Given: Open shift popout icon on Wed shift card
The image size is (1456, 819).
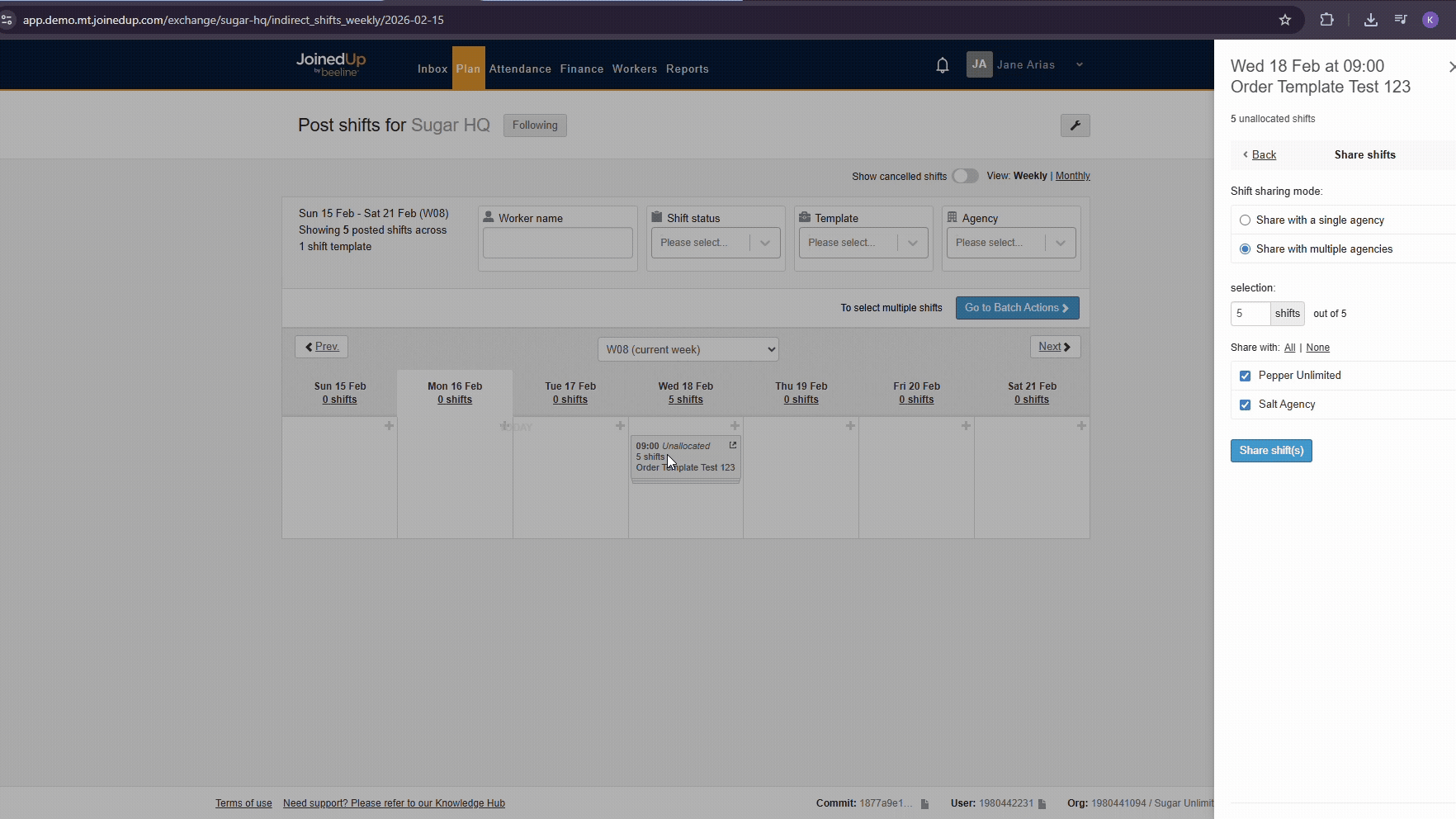Looking at the screenshot, I should 732,446.
